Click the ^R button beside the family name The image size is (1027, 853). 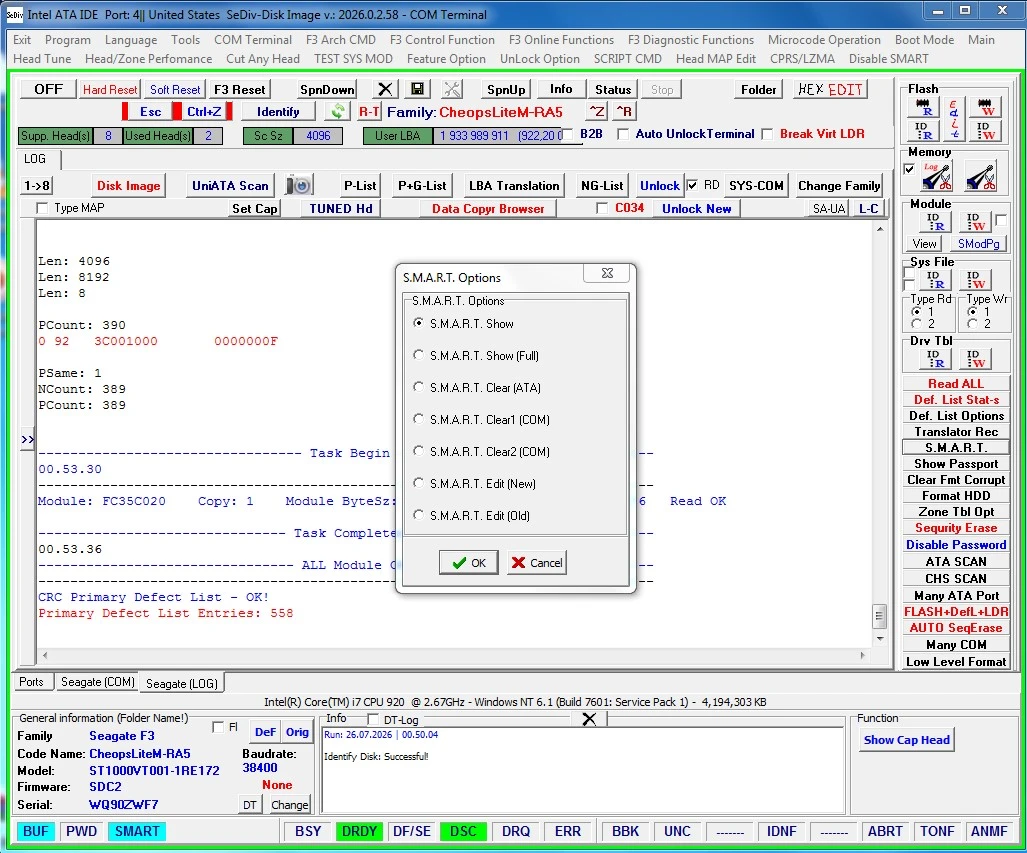click(625, 111)
